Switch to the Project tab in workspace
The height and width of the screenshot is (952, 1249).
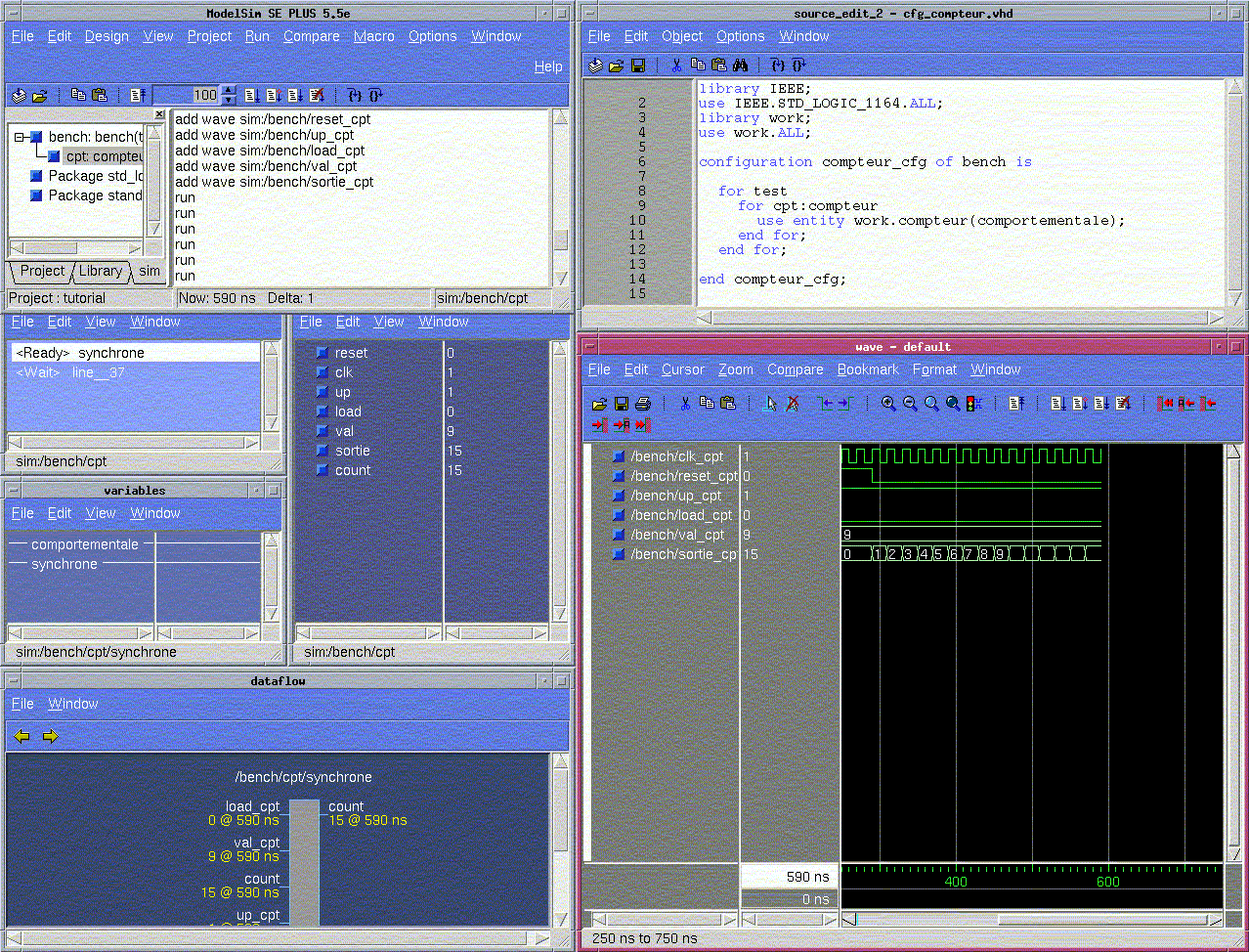pyautogui.click(x=42, y=271)
